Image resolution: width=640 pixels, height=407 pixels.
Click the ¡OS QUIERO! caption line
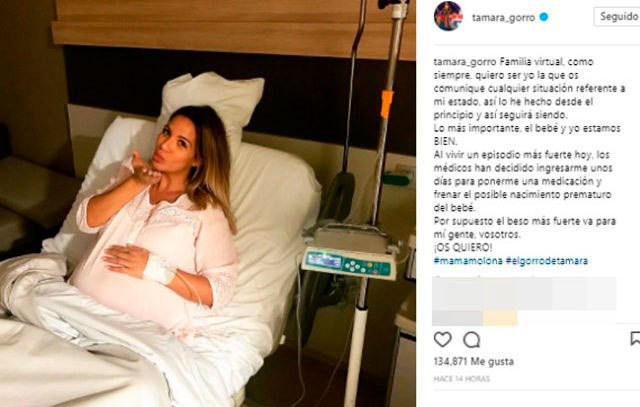(463, 247)
